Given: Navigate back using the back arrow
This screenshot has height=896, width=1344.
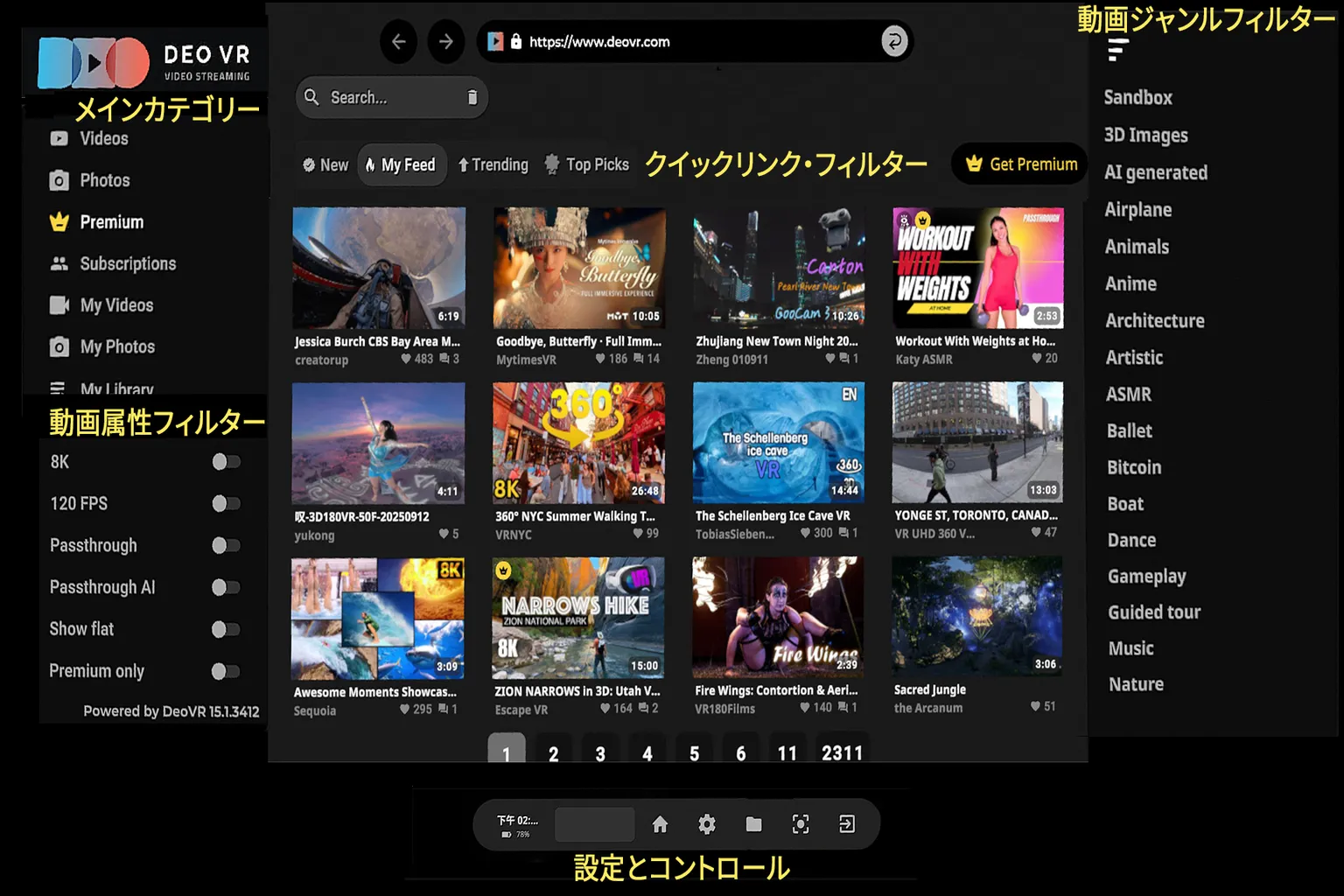Looking at the screenshot, I should [x=398, y=41].
